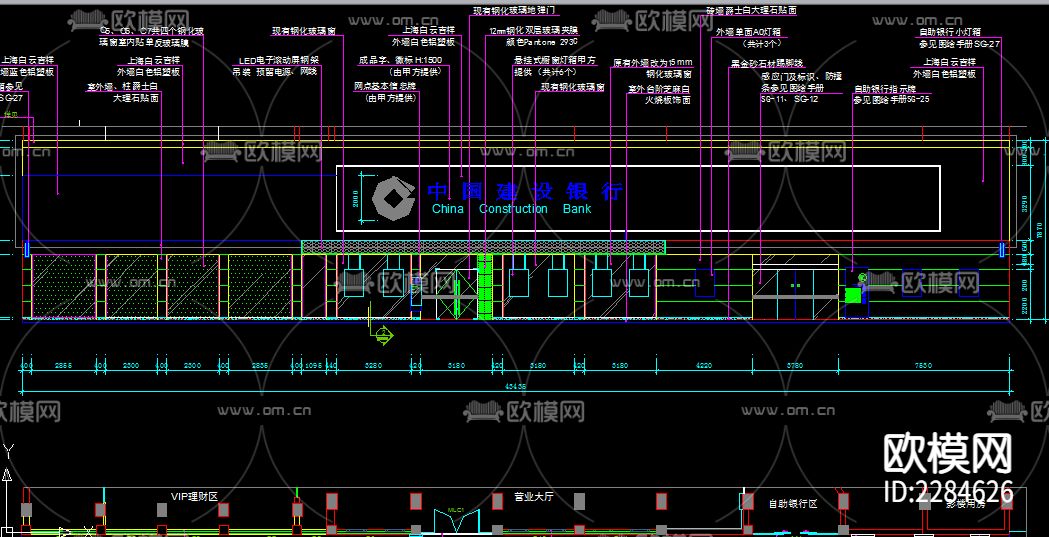Click the '大理石贴面' annotation under 室外墙
The image size is (1049, 537).
pos(136,98)
